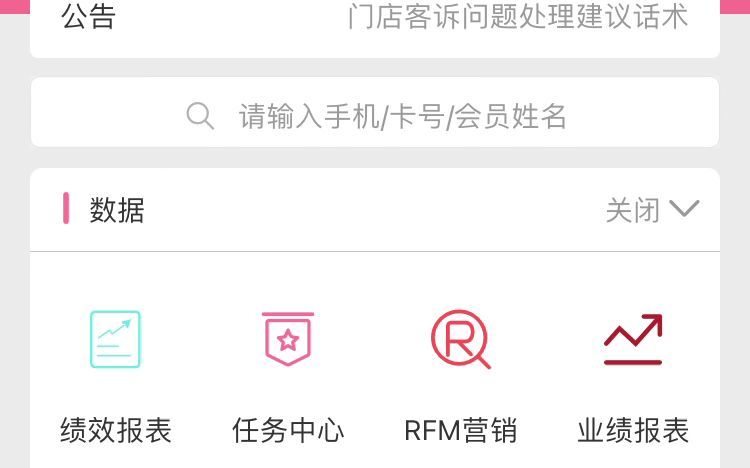Choose the 业绩报表 label
This screenshot has width=750, height=468.
(x=633, y=430)
